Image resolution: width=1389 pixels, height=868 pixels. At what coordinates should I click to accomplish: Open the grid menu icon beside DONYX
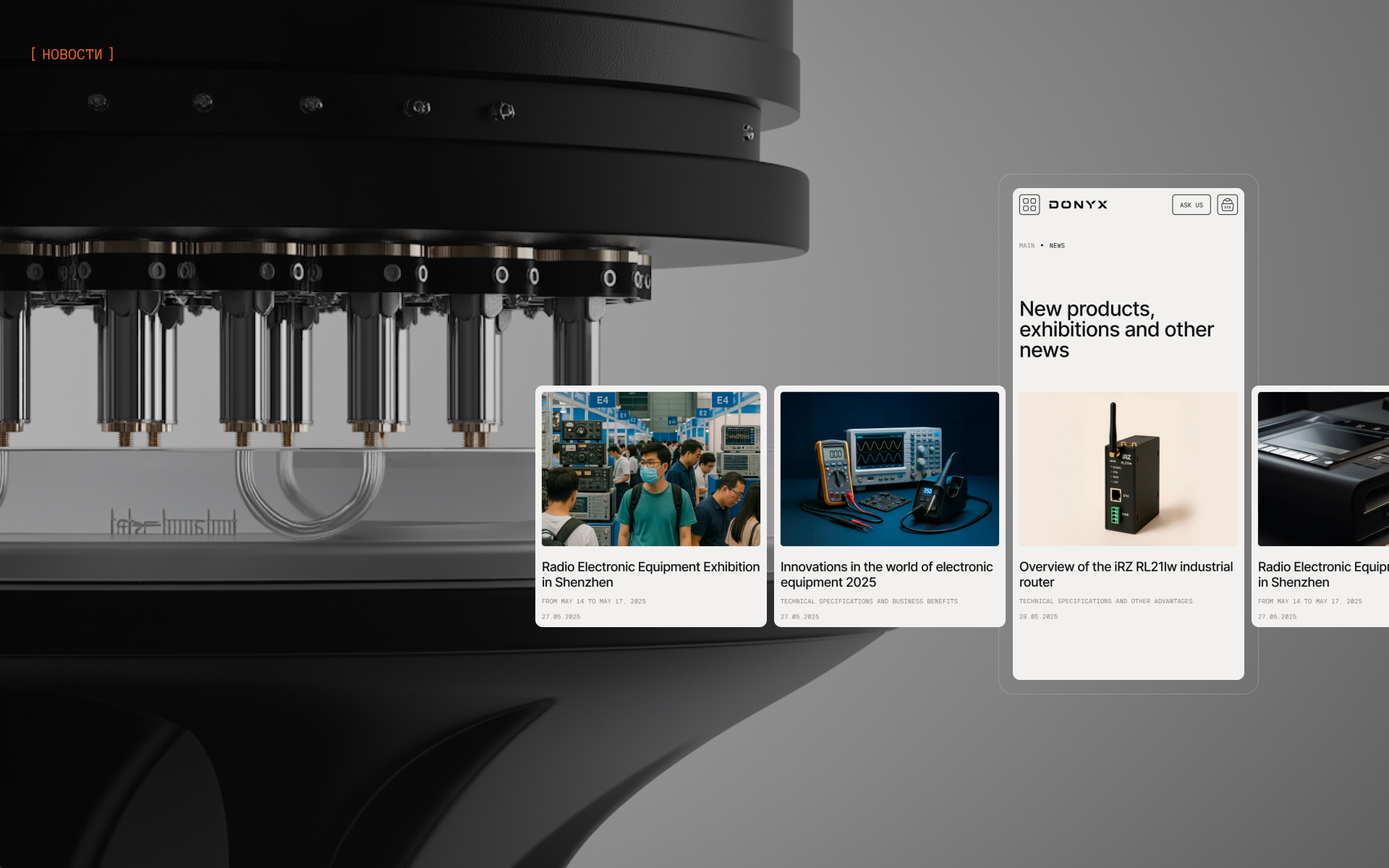tap(1029, 205)
